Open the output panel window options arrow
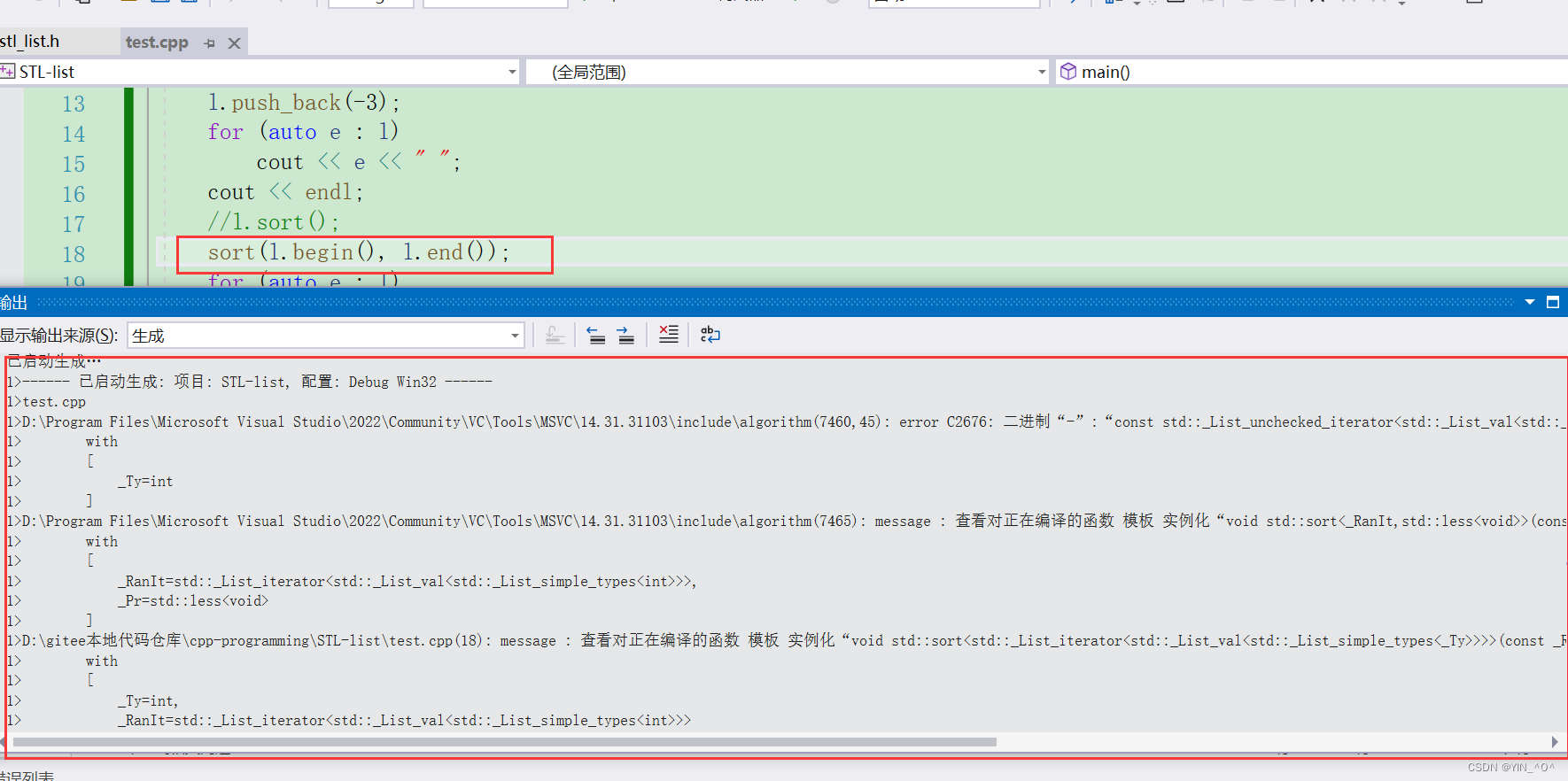1568x781 pixels. (x=1530, y=302)
